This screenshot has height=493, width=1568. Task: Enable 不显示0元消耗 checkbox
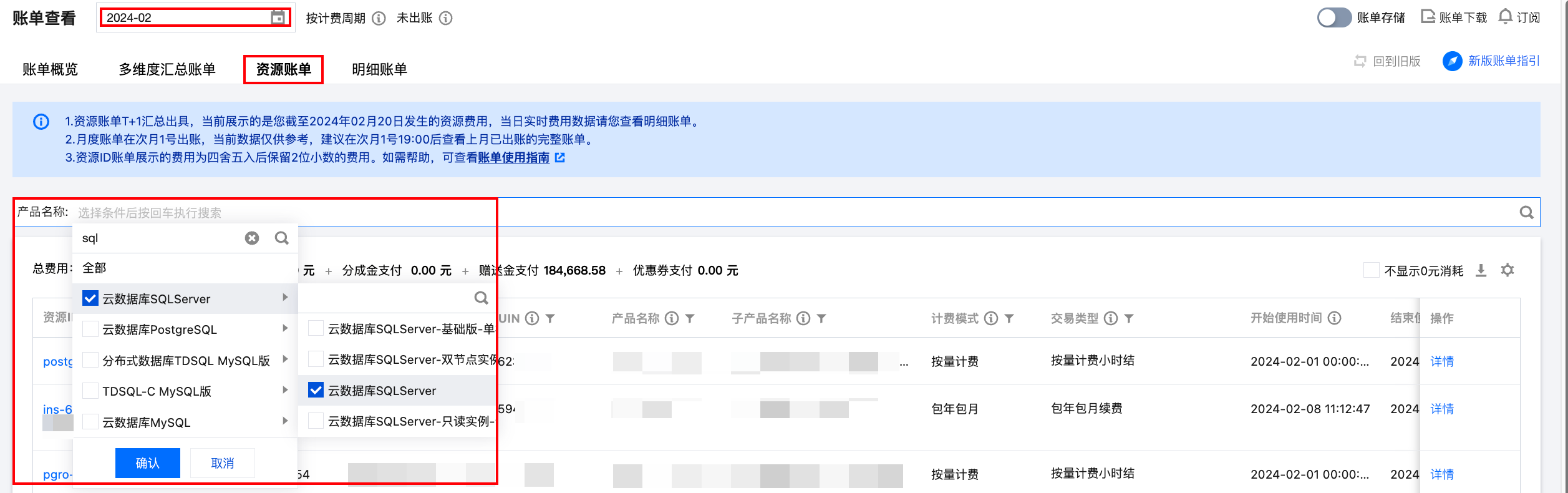point(1371,270)
